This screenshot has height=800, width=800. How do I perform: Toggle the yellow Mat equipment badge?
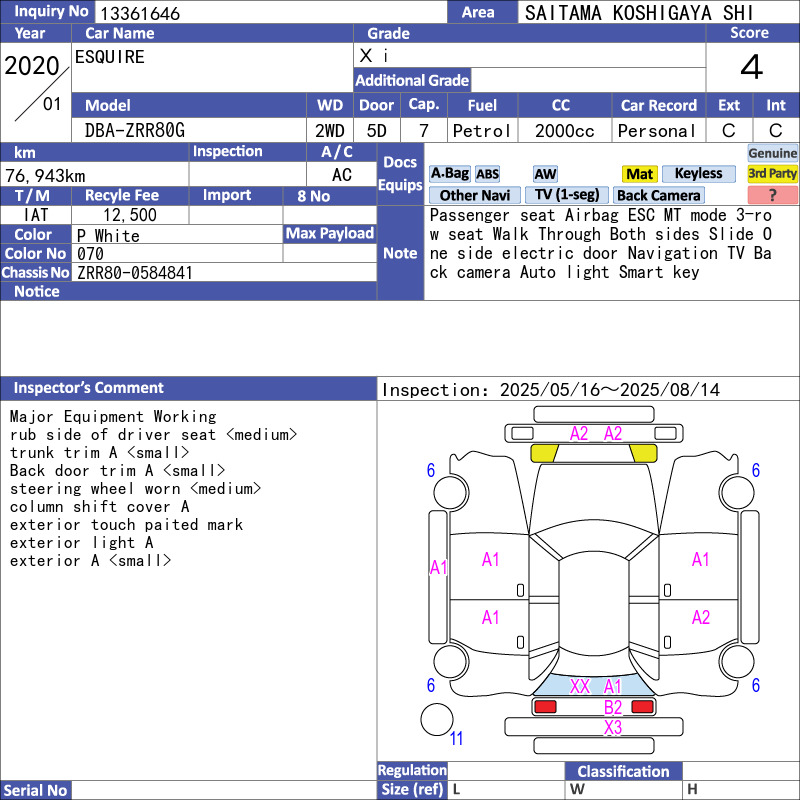[x=639, y=174]
